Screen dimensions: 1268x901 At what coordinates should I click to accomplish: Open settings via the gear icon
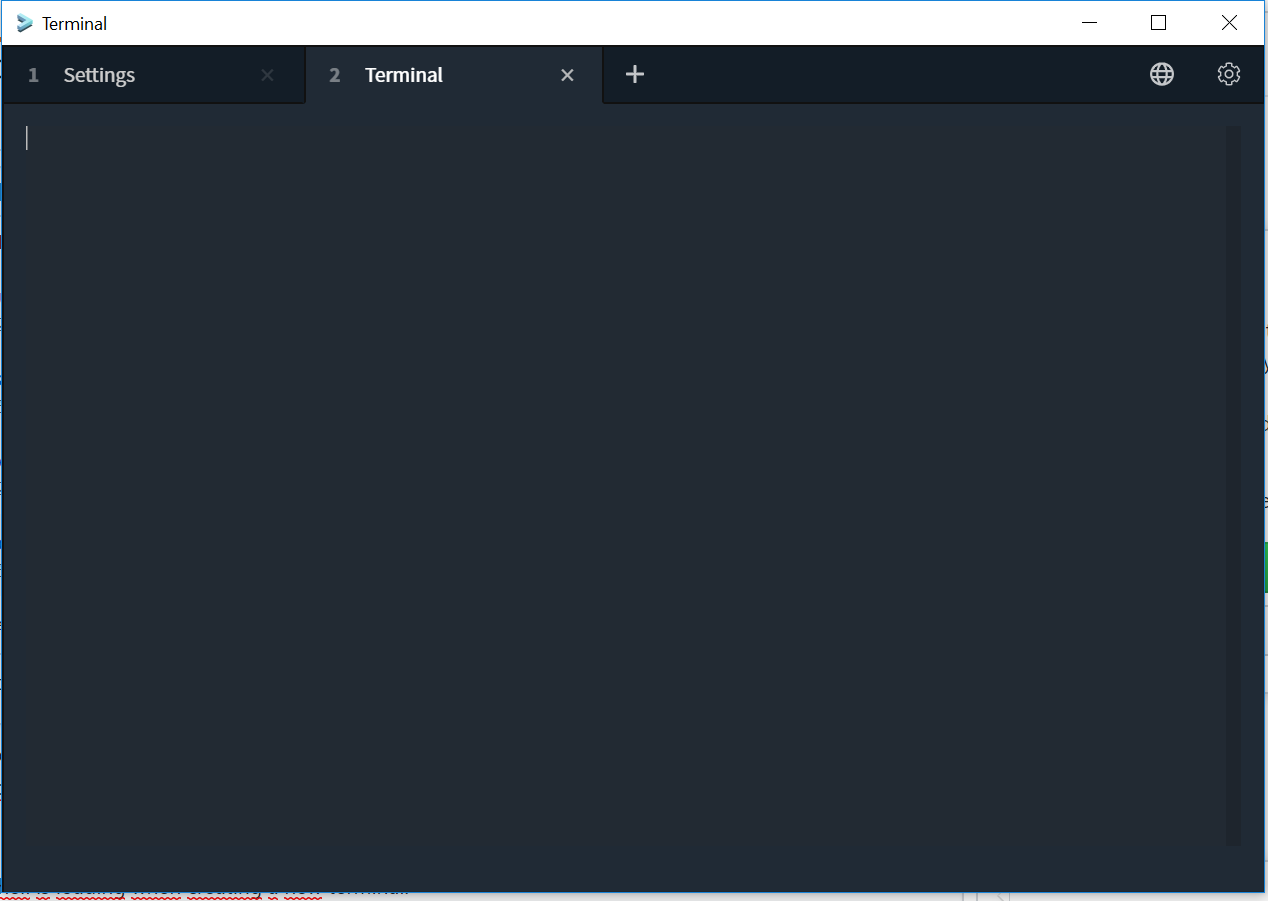tap(1229, 74)
